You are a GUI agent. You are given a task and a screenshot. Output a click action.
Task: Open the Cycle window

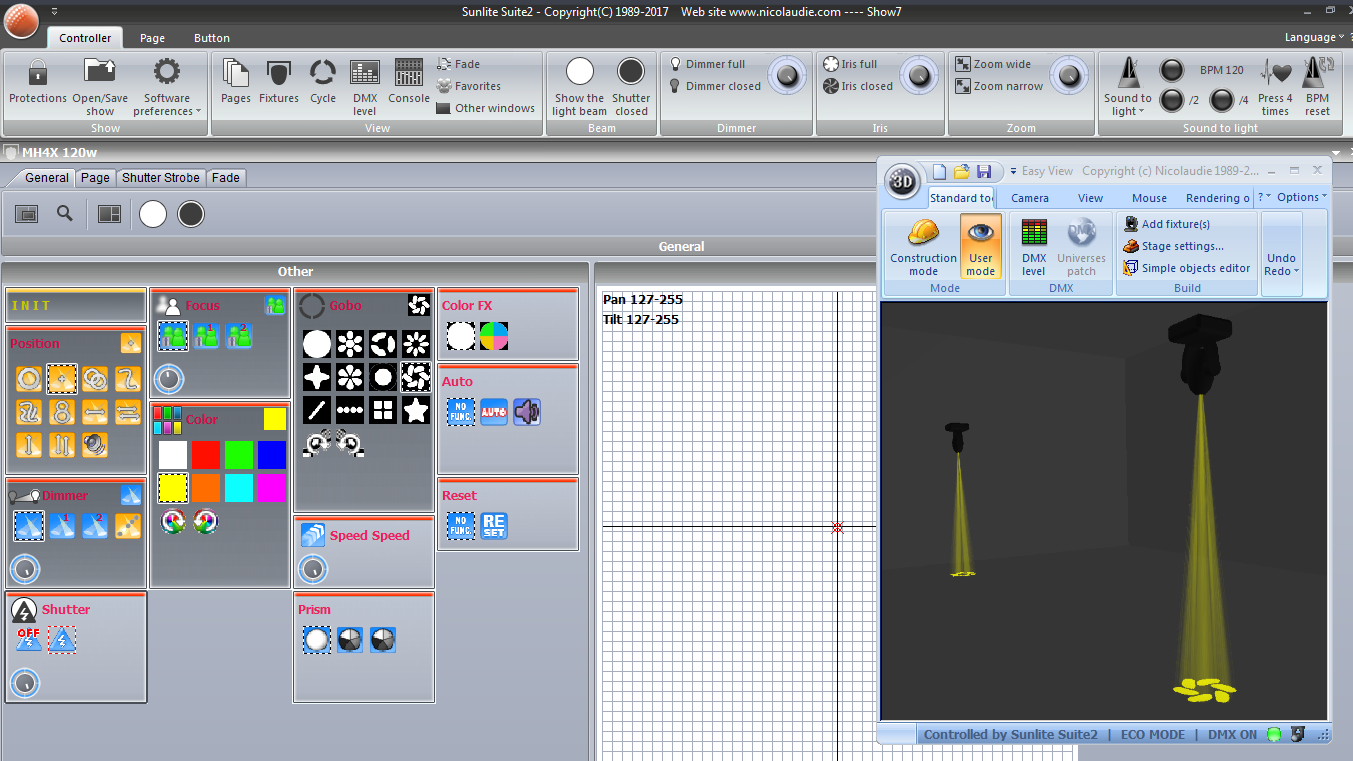coord(323,82)
